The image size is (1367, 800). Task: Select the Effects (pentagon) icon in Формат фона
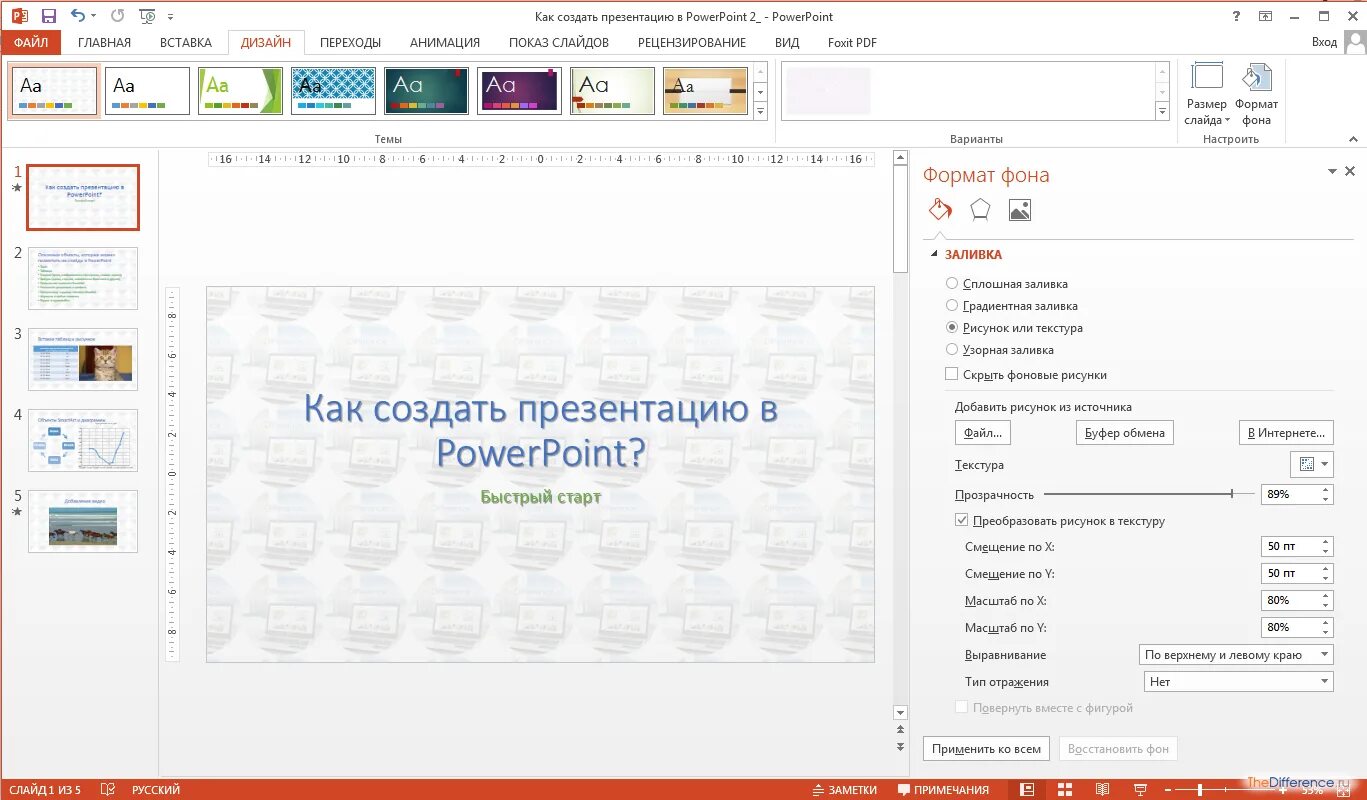980,209
